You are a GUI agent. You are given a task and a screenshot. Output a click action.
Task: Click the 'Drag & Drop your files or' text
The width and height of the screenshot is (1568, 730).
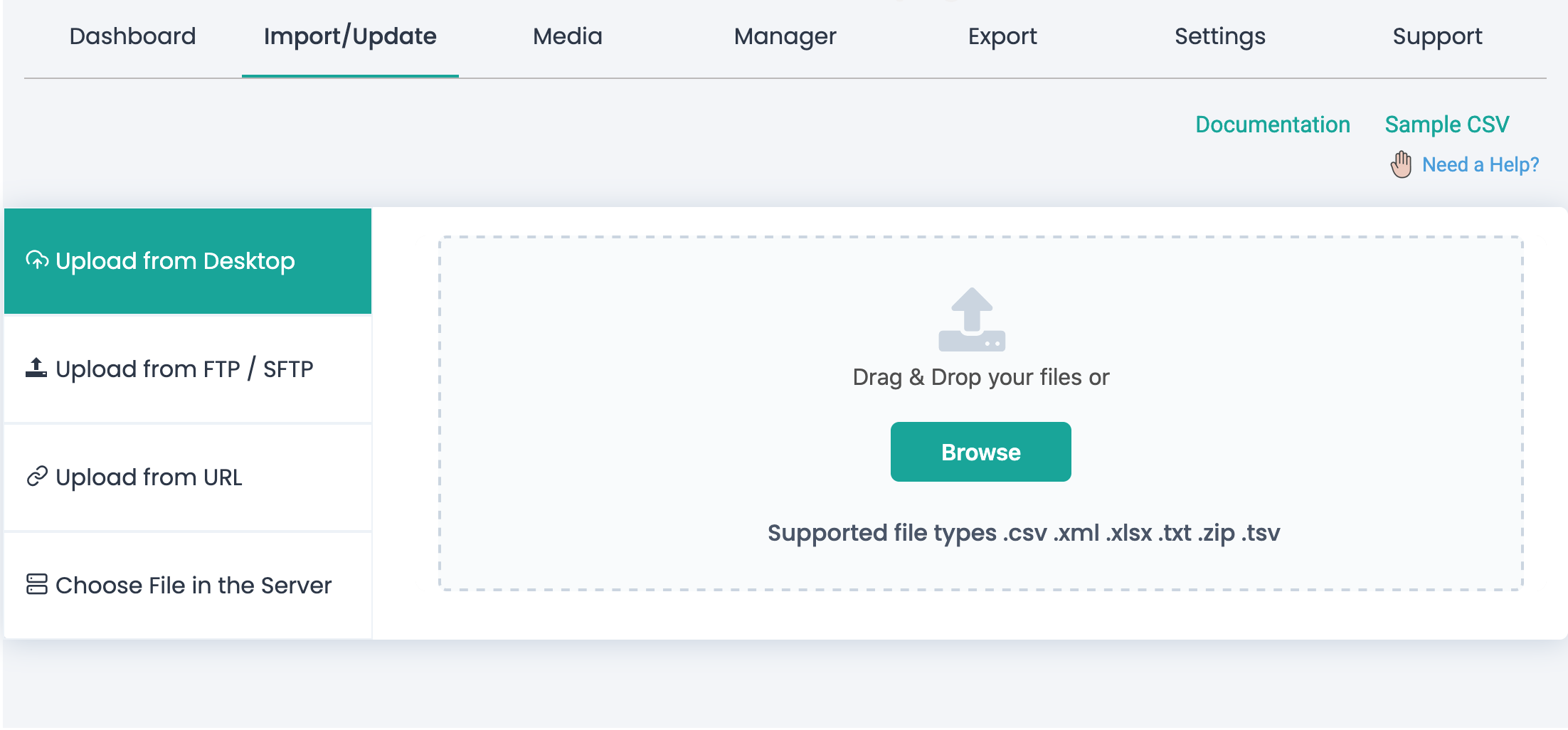[x=981, y=377]
